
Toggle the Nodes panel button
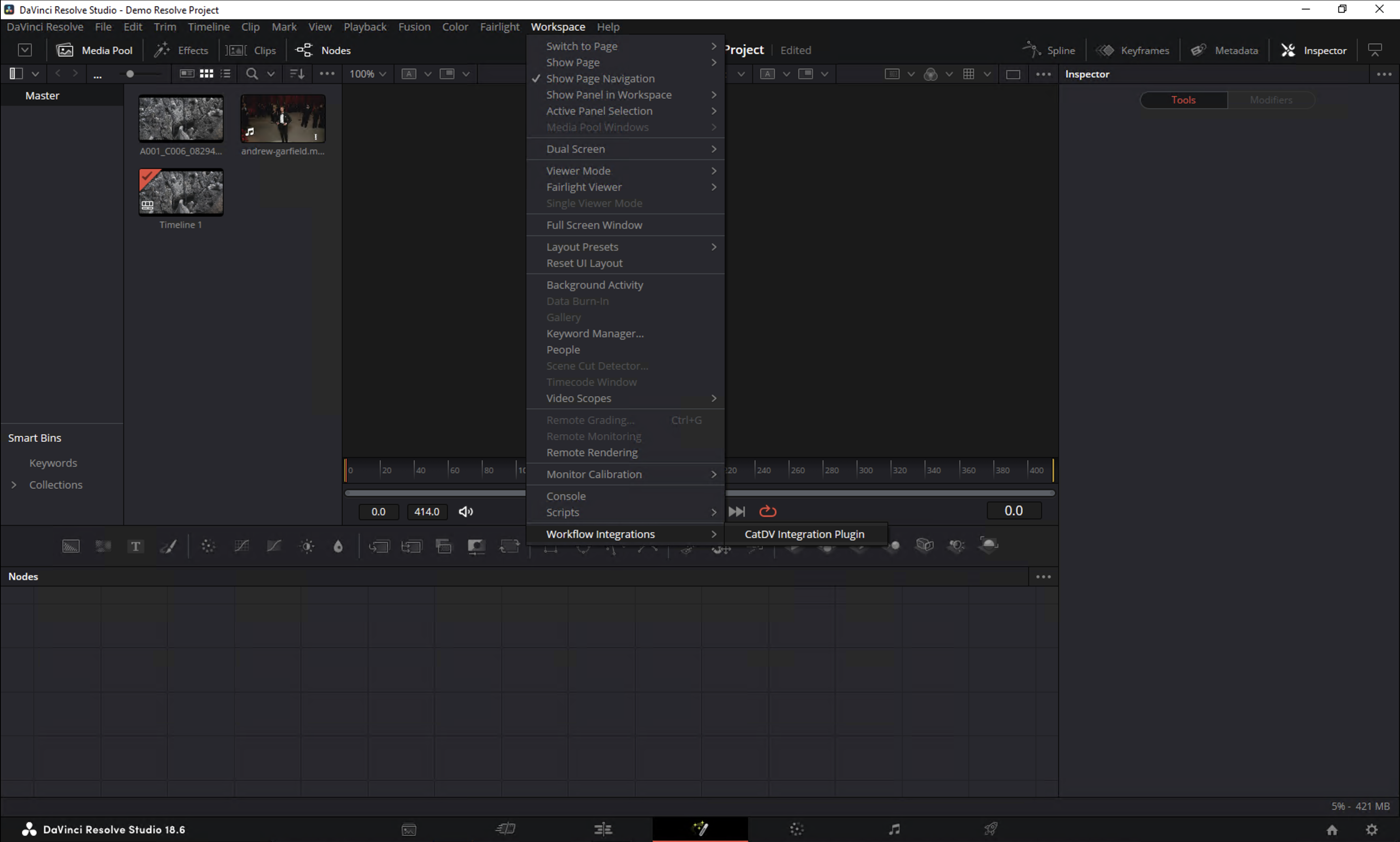click(x=323, y=50)
